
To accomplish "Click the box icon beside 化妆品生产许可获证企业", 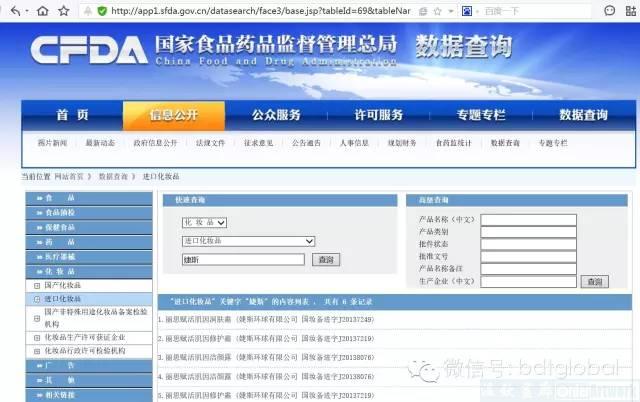I will (x=37, y=338).
